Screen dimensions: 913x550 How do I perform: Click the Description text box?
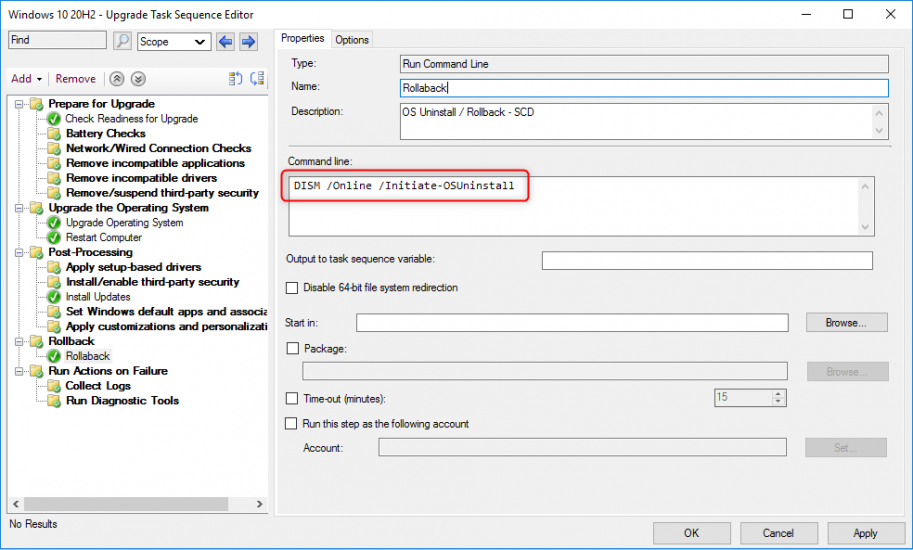point(644,121)
